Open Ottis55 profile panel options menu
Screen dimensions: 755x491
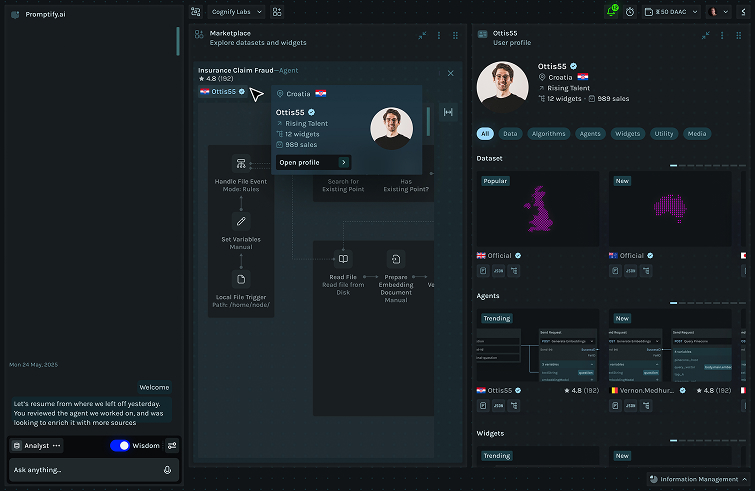(x=722, y=36)
